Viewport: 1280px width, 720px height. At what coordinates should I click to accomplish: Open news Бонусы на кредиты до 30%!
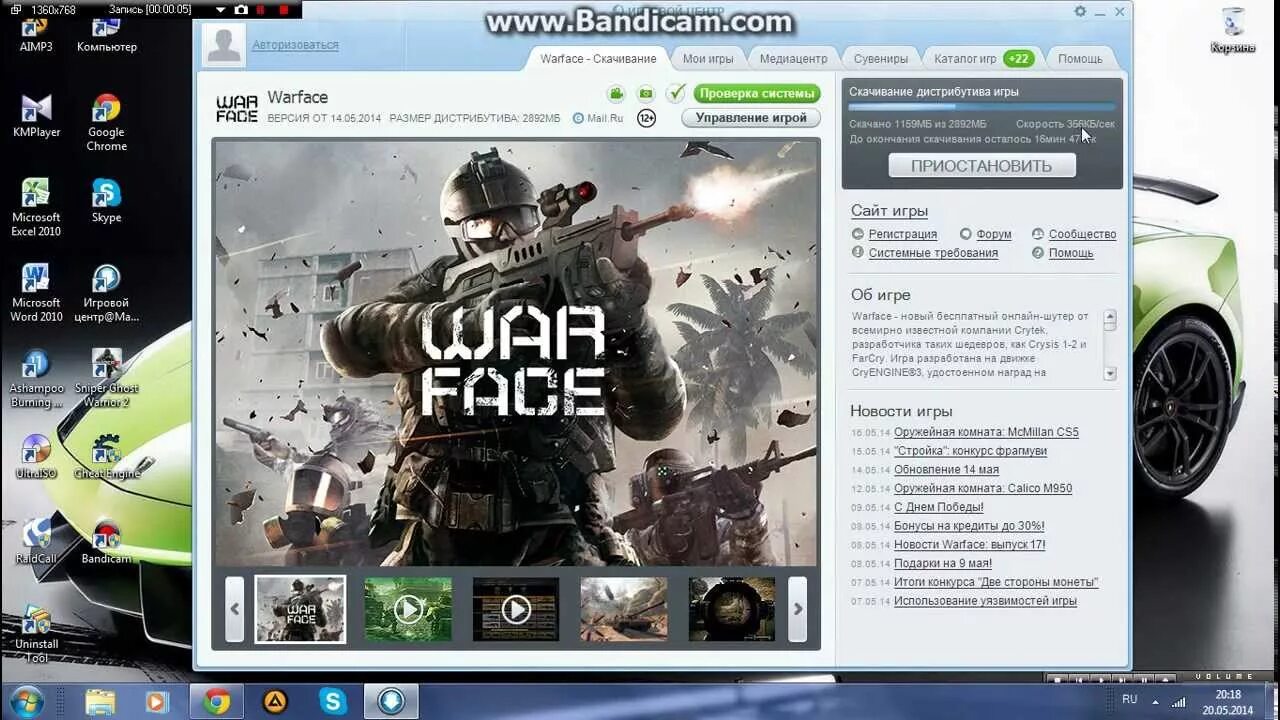969,526
